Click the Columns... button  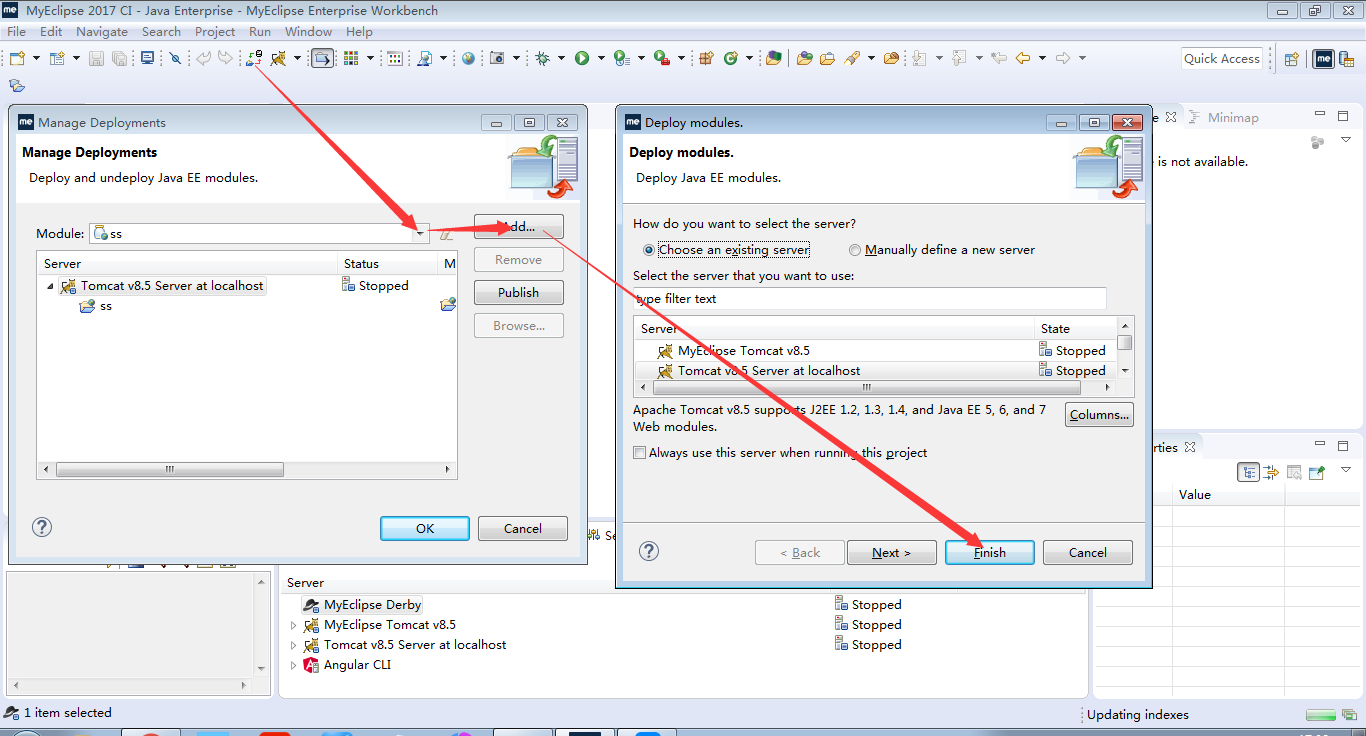[1099, 415]
